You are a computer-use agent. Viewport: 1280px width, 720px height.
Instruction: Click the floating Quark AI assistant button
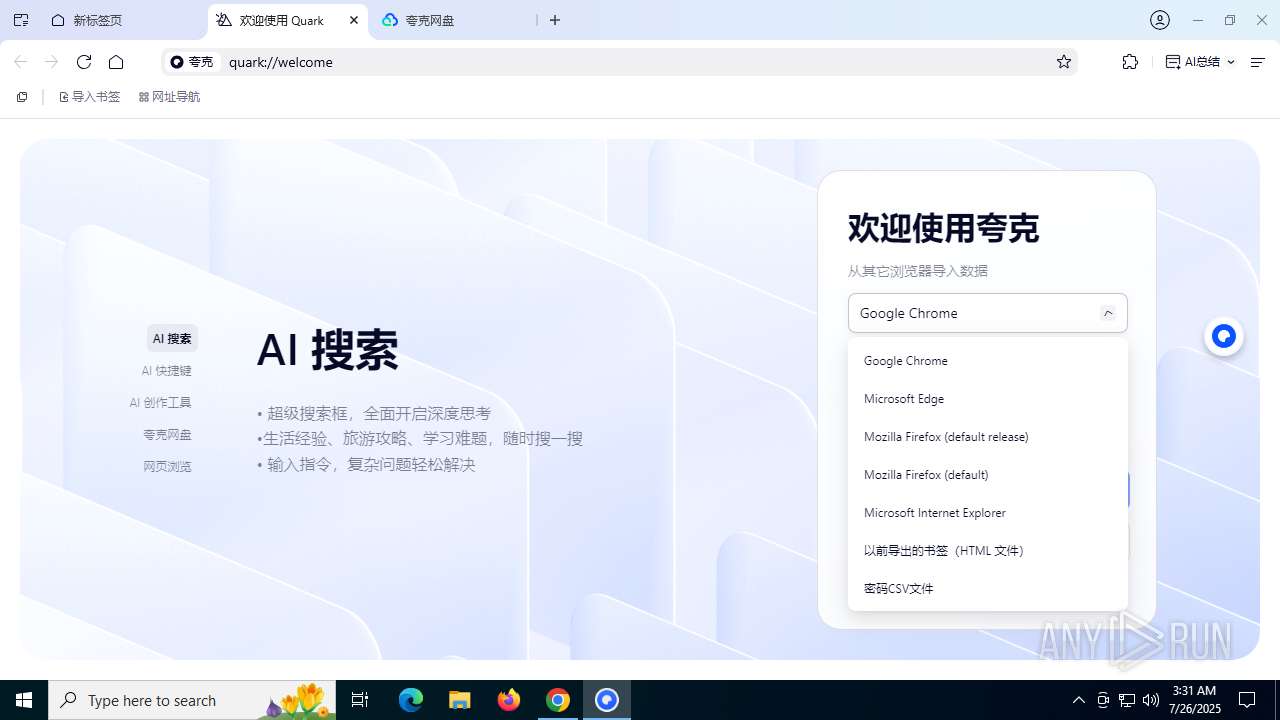(x=1224, y=336)
